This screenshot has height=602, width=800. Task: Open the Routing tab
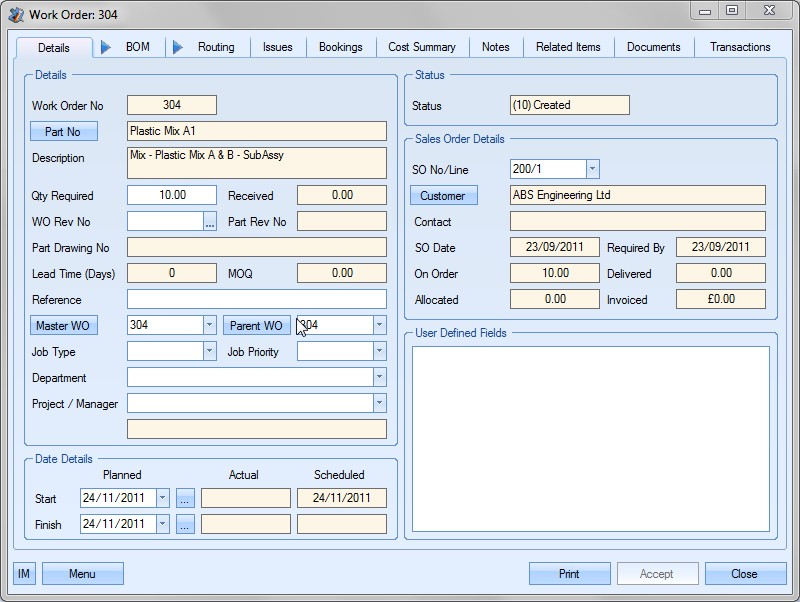215,47
